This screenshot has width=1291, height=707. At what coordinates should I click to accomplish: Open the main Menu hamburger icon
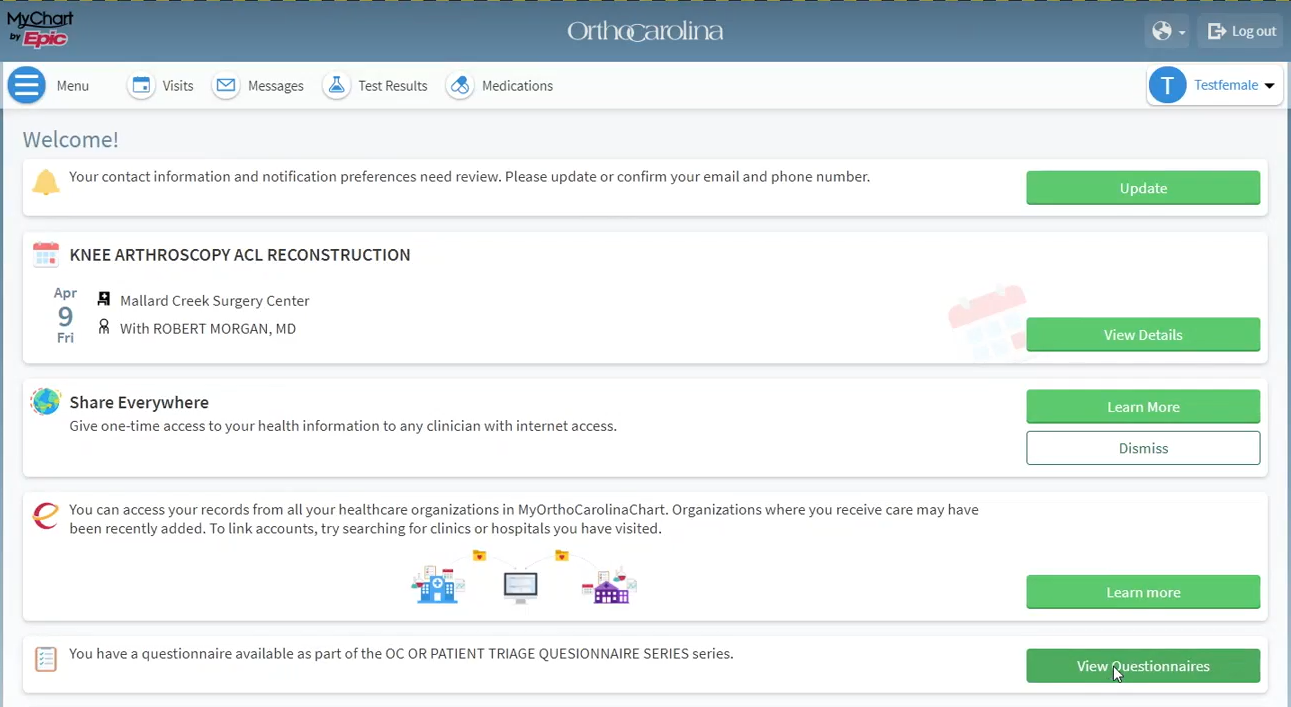pyautogui.click(x=27, y=86)
